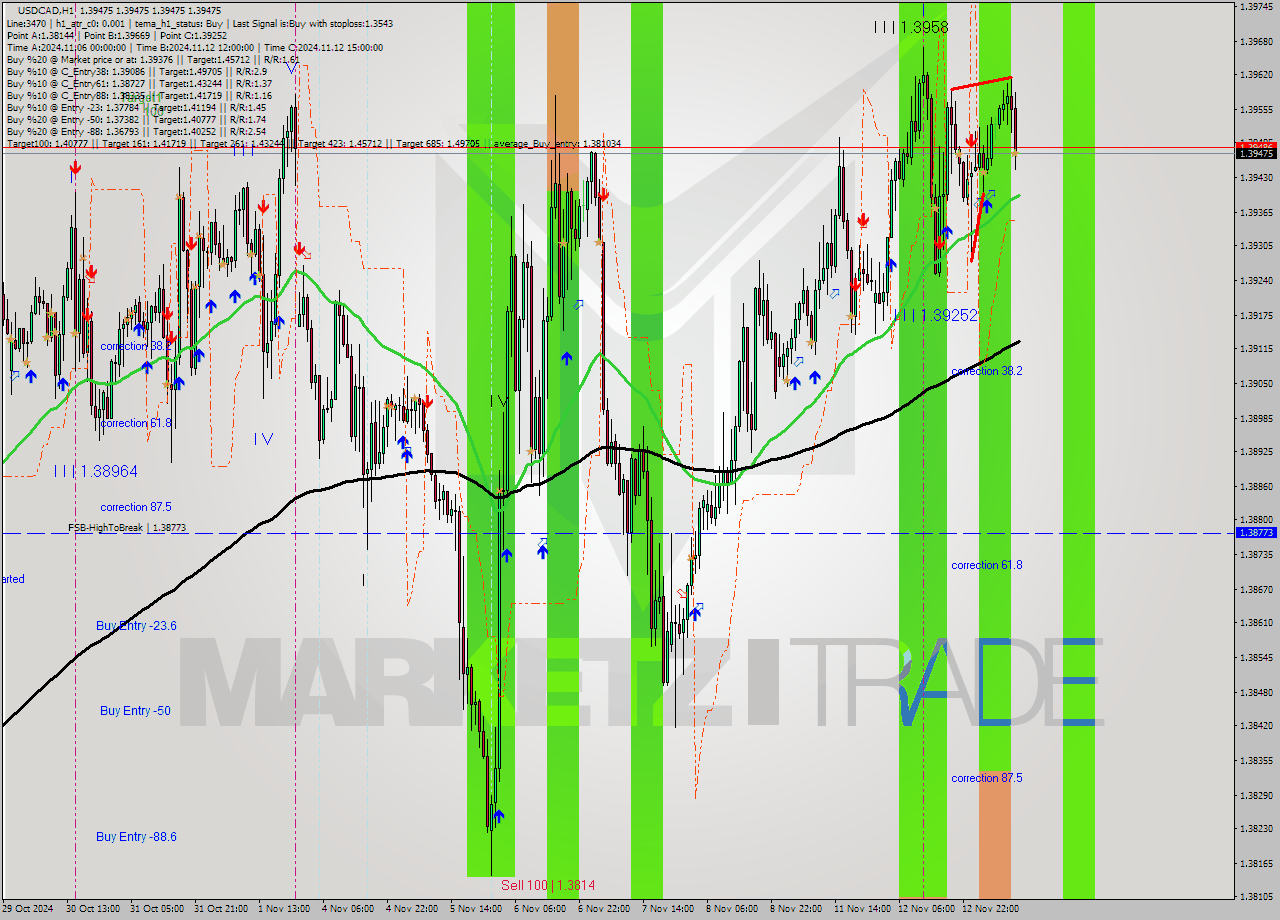Image resolution: width=1280 pixels, height=920 pixels.
Task: Click the red 'Sell 100 | 1.3814' label
Action: [x=548, y=886]
